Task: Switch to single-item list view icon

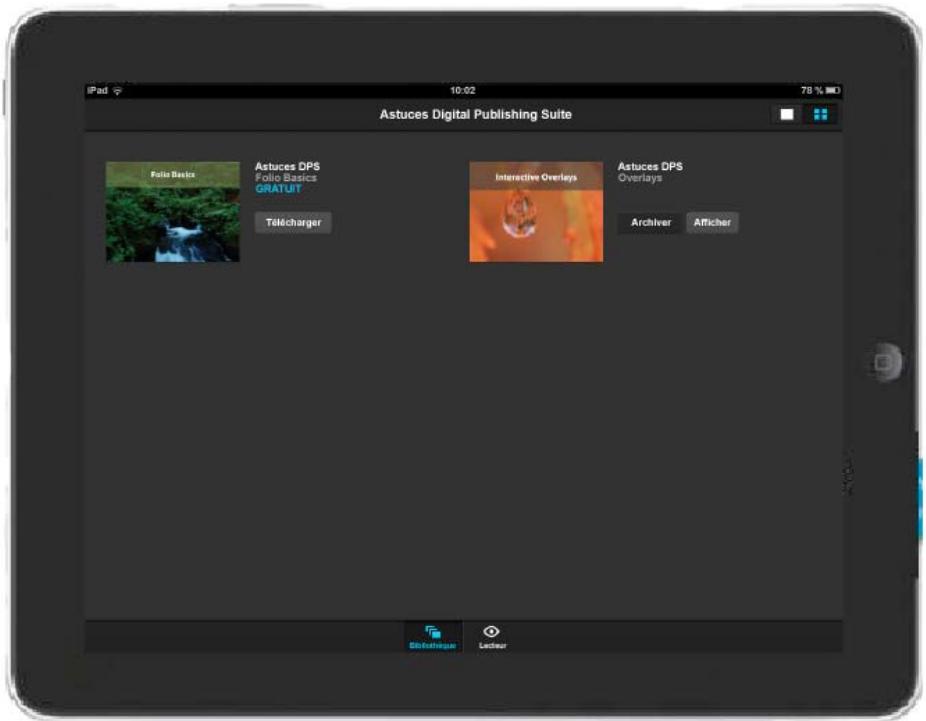Action: [787, 115]
